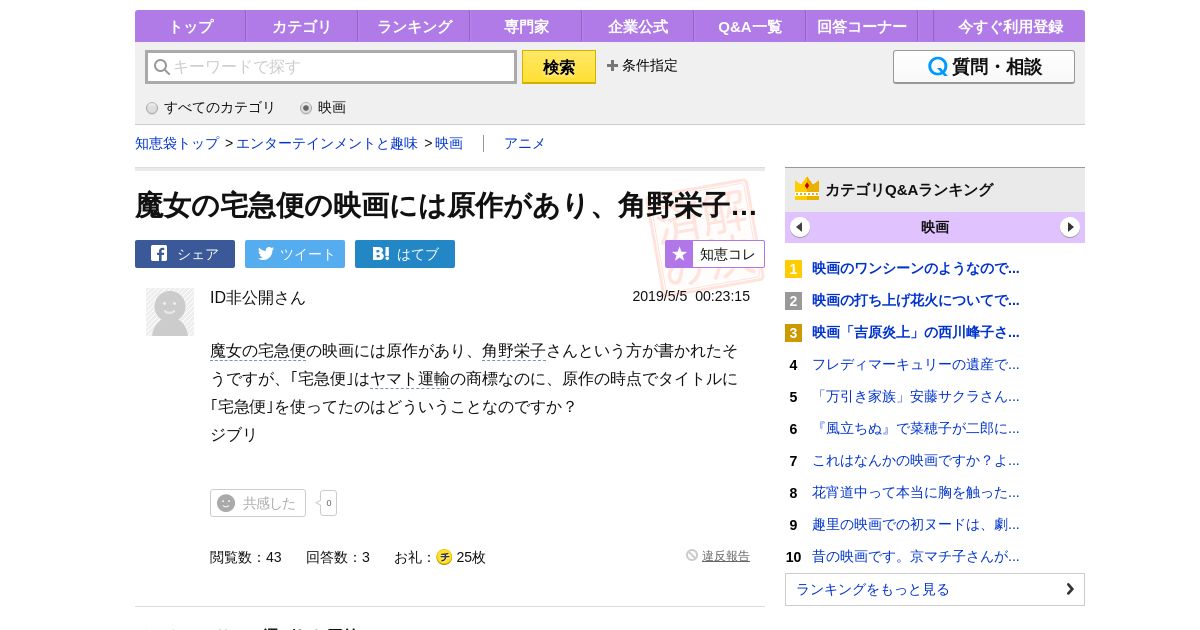Open 魔女の宅急便 keyword link
Image resolution: width=1200 pixels, height=630 pixels.
(x=258, y=351)
